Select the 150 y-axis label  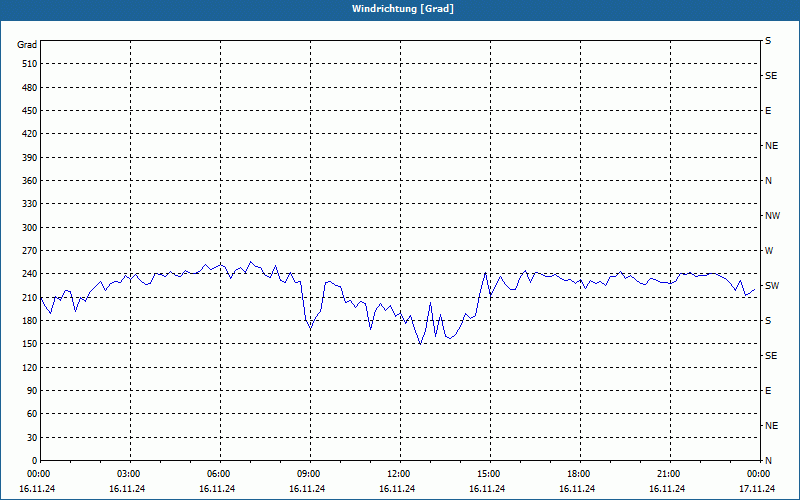coord(30,344)
